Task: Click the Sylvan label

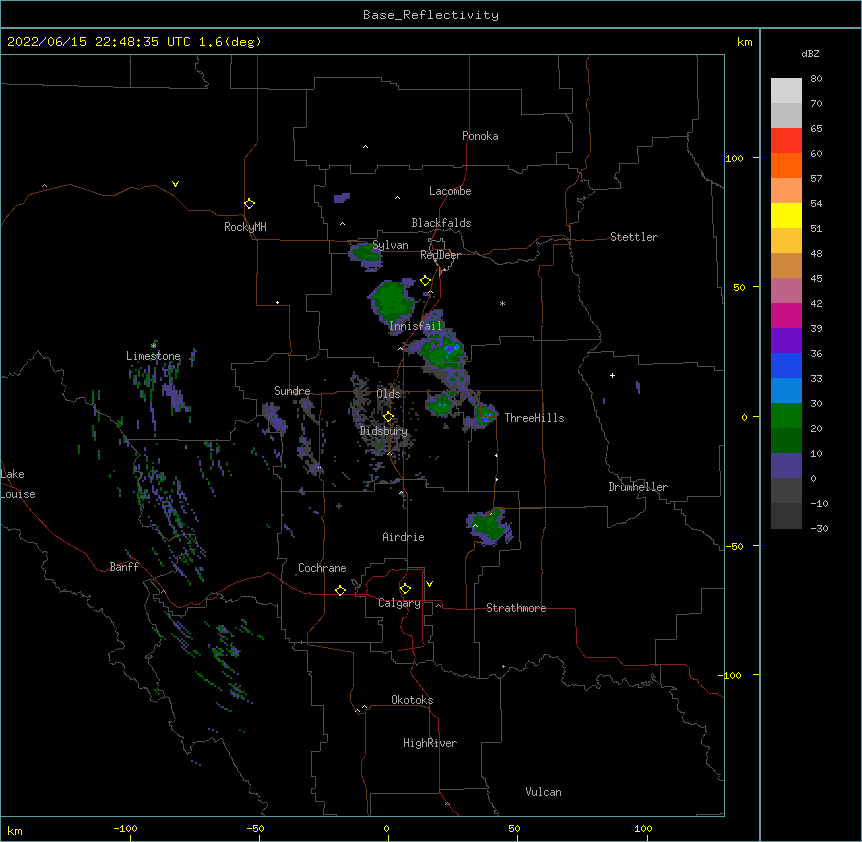Action: pyautogui.click(x=390, y=245)
